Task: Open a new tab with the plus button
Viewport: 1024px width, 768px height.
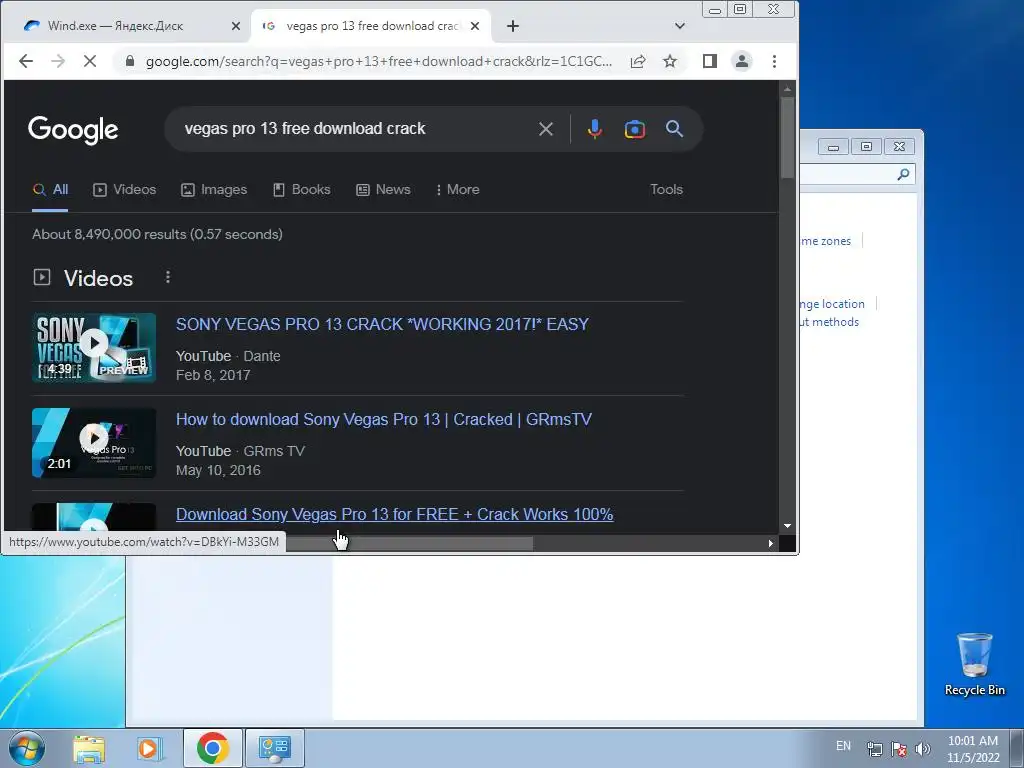Action: pos(513,26)
